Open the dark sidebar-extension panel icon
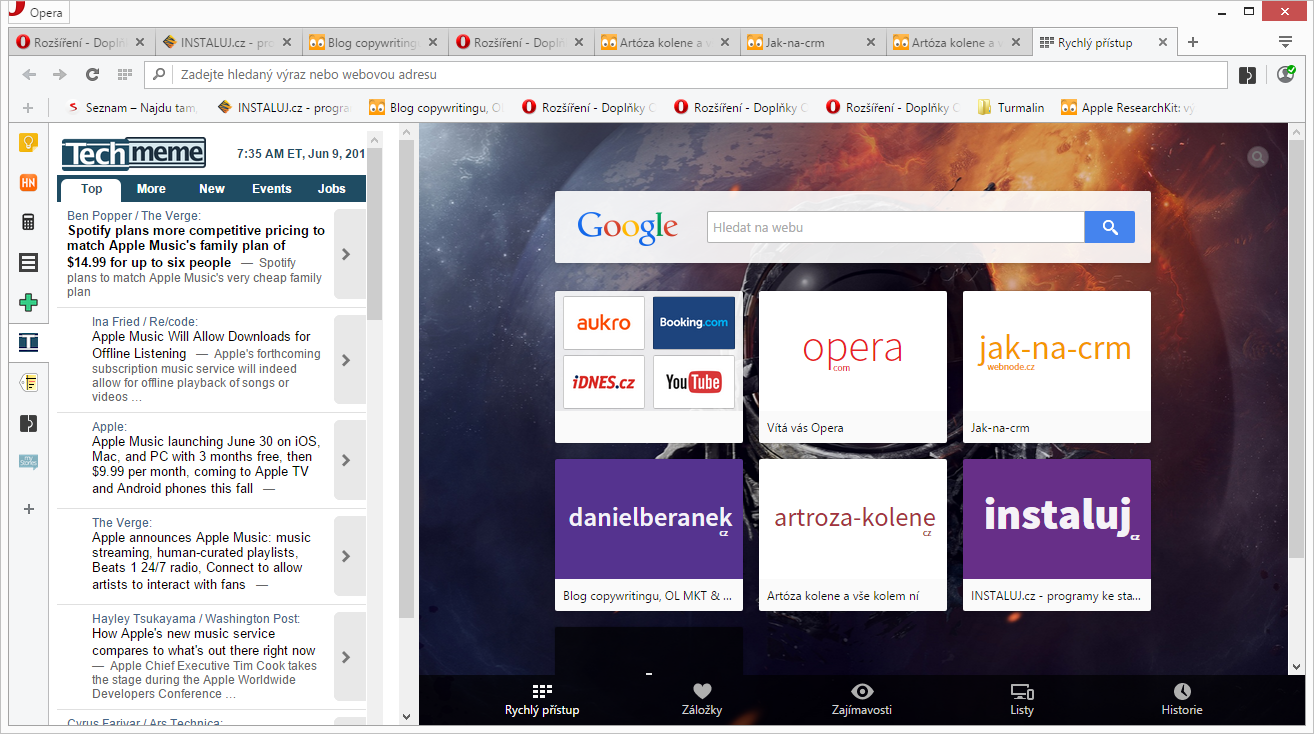Viewport: 1314px width, 734px height. tap(29, 423)
